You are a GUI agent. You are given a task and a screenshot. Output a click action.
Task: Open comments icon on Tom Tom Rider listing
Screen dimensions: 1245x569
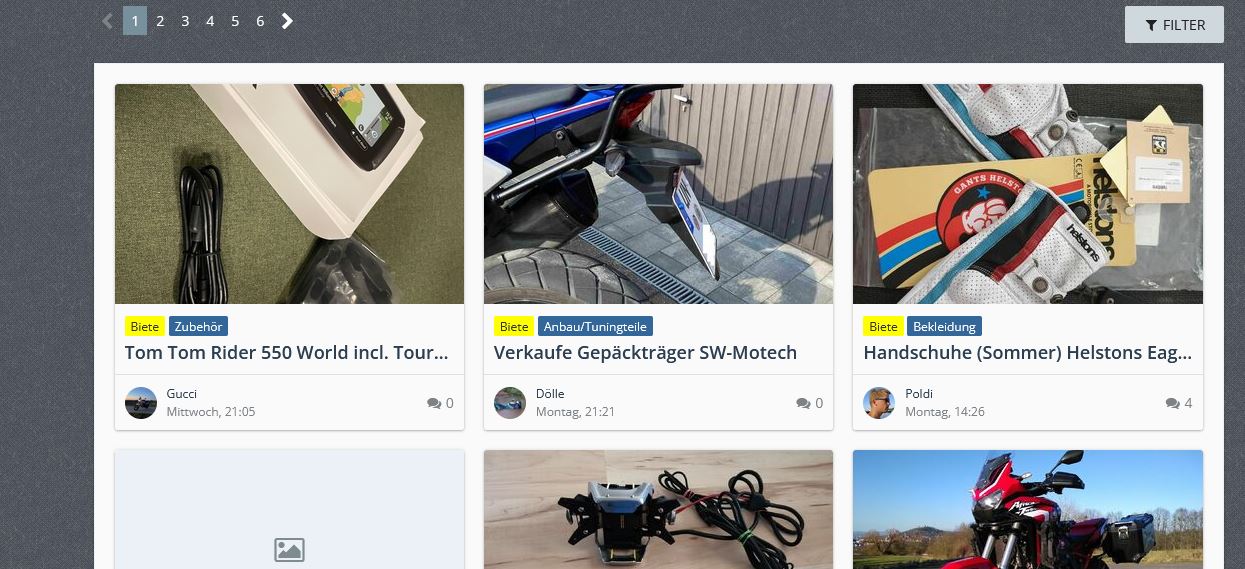434,403
